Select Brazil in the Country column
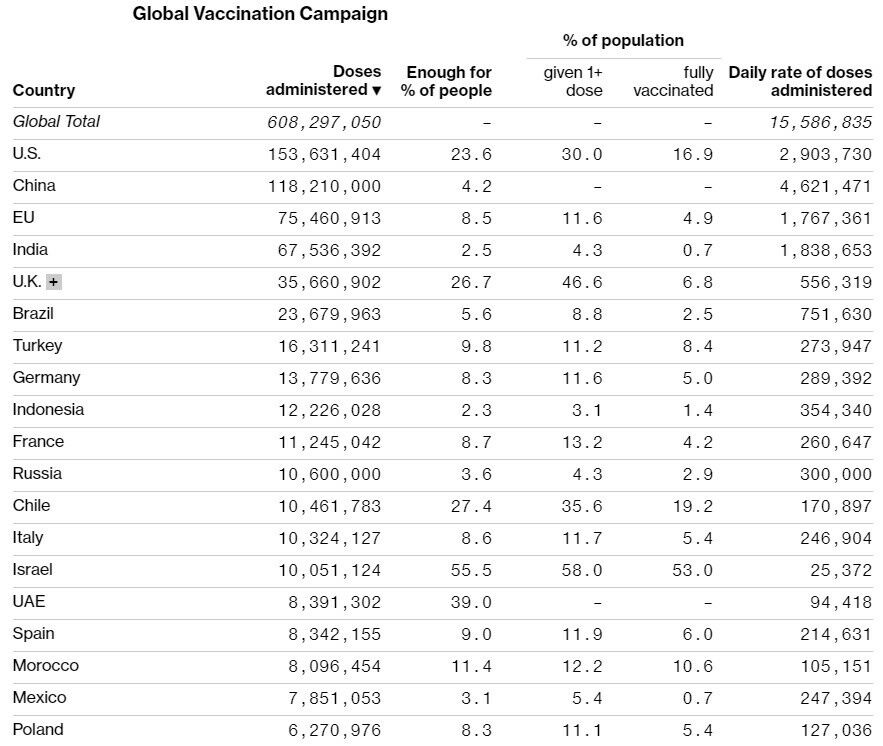 pyautogui.click(x=33, y=314)
